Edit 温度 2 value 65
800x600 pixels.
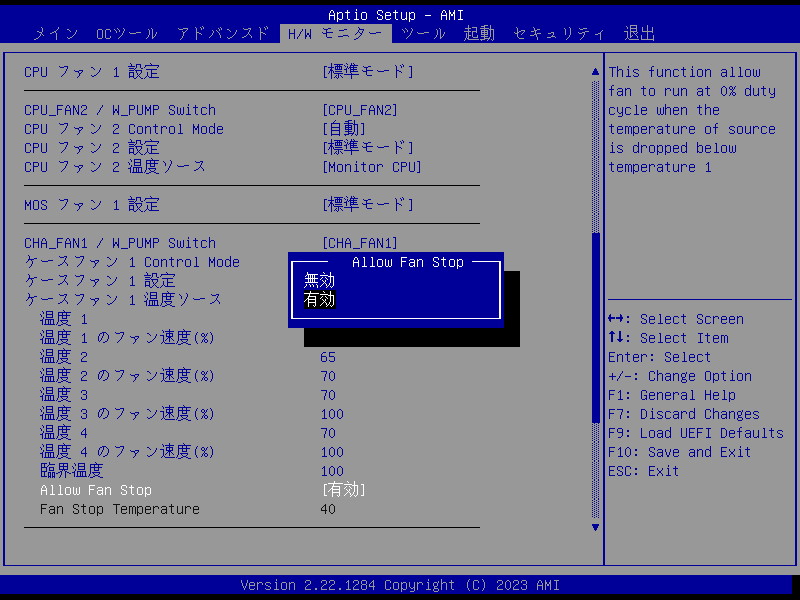pos(328,357)
